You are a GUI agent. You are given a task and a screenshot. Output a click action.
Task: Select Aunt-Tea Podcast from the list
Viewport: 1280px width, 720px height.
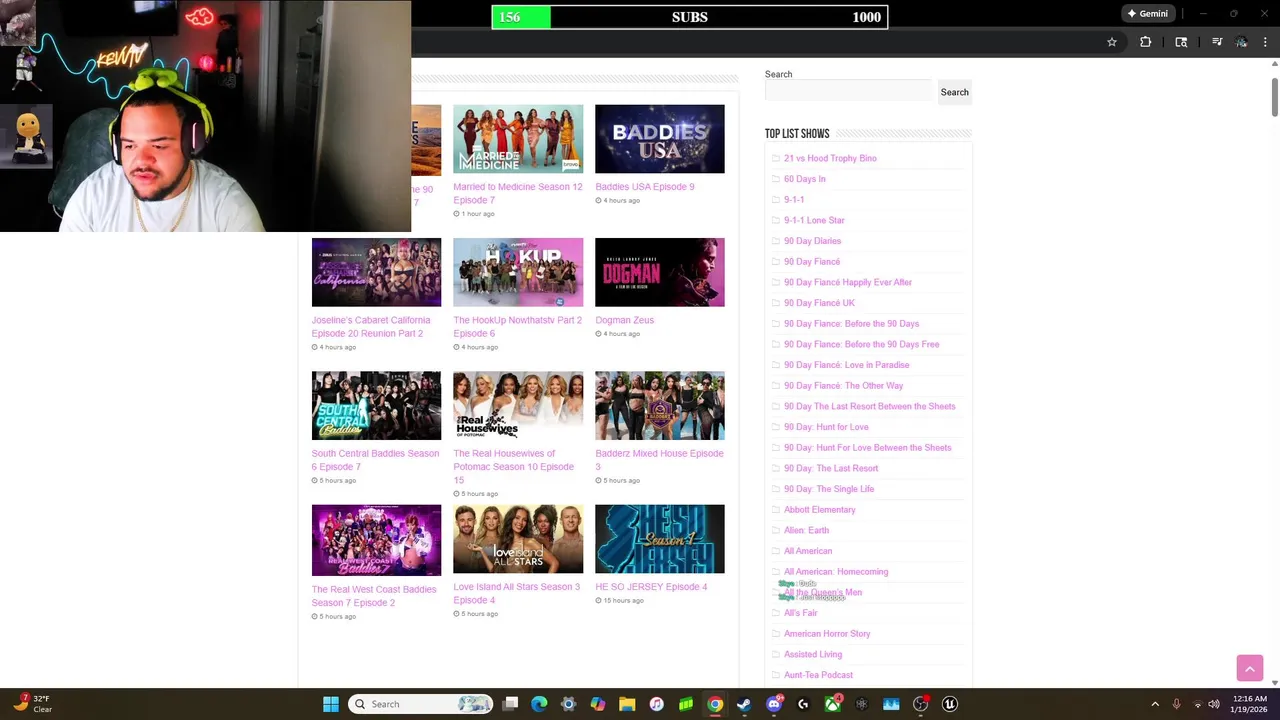click(818, 675)
